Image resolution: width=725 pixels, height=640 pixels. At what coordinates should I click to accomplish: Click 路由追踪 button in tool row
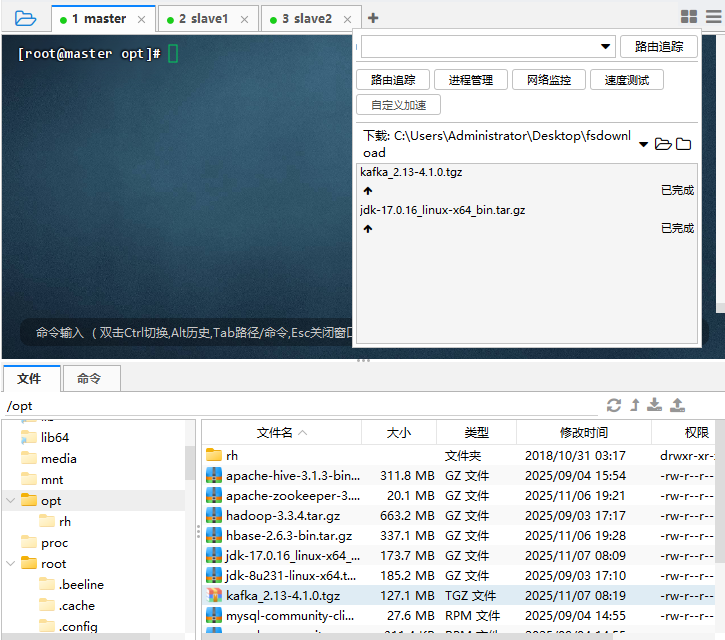pos(393,80)
